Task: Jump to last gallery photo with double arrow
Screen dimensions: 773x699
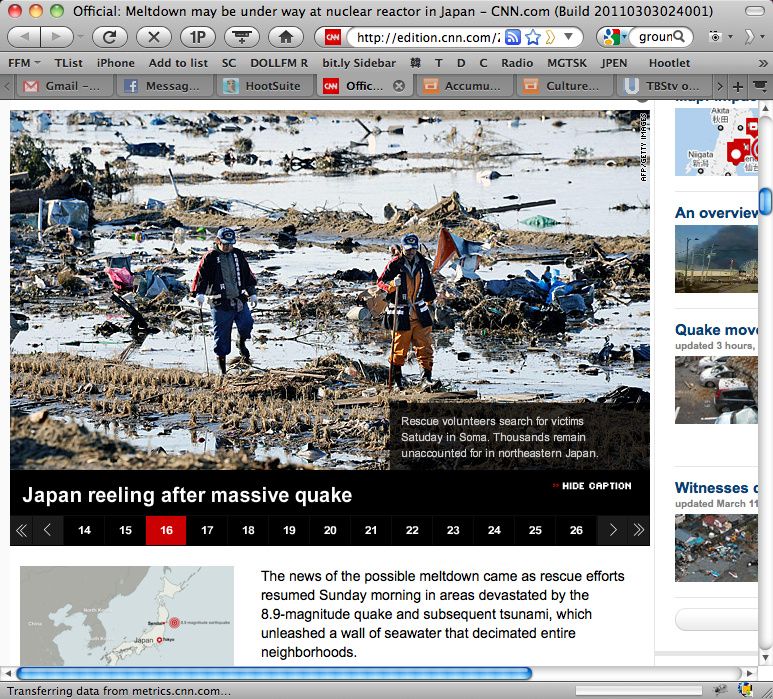Action: click(x=638, y=530)
